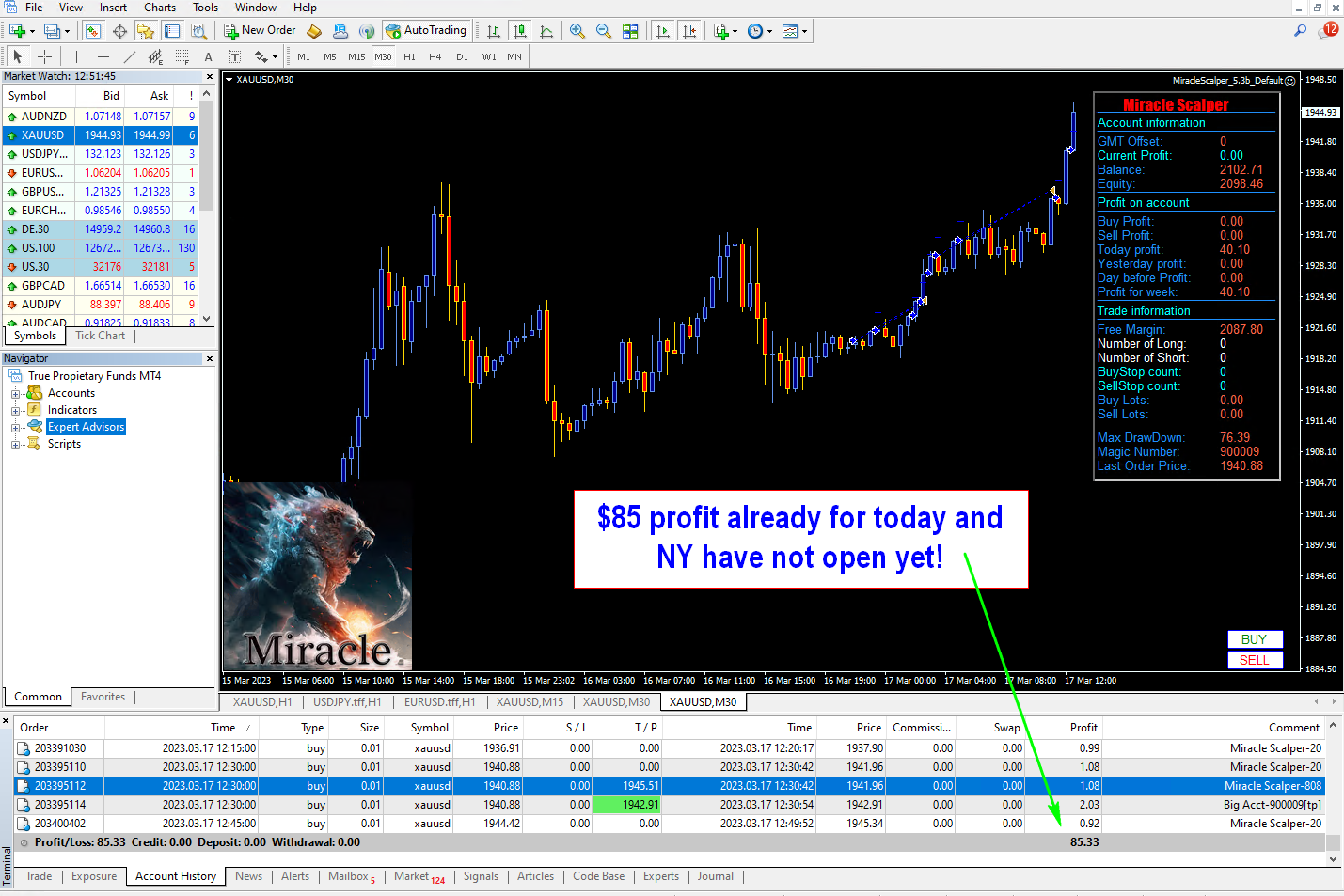Switch chart to line chart icon
This screenshot has width=1344, height=896.
[x=546, y=31]
